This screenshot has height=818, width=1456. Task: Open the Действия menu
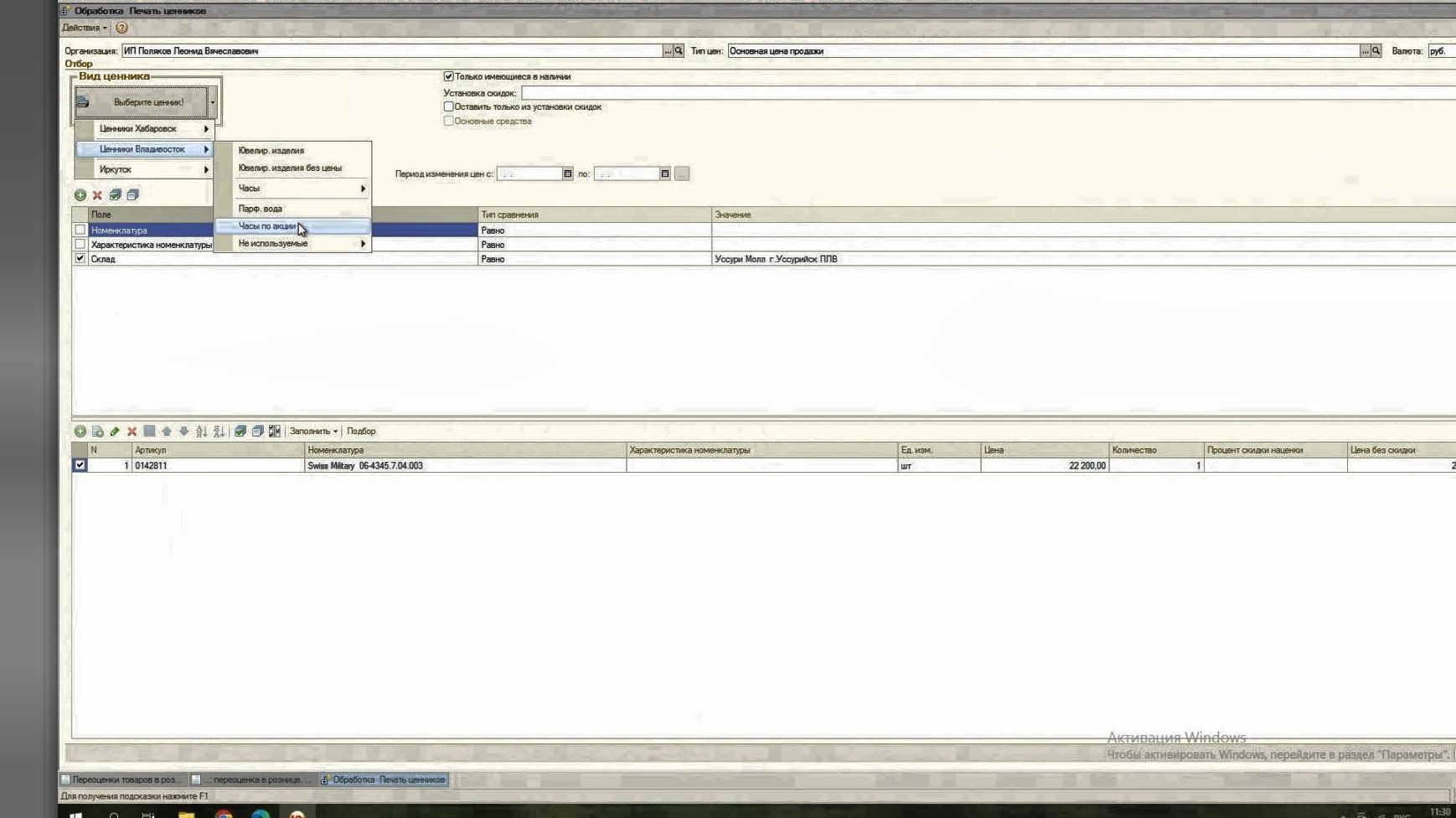tap(85, 28)
